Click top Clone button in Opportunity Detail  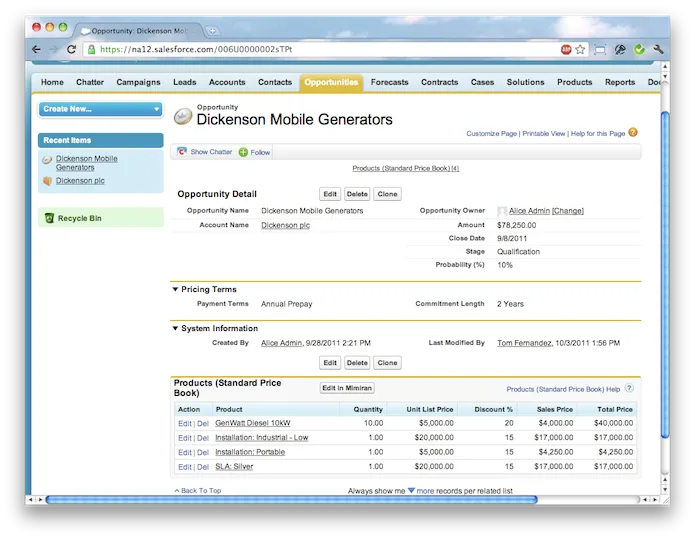(x=387, y=194)
